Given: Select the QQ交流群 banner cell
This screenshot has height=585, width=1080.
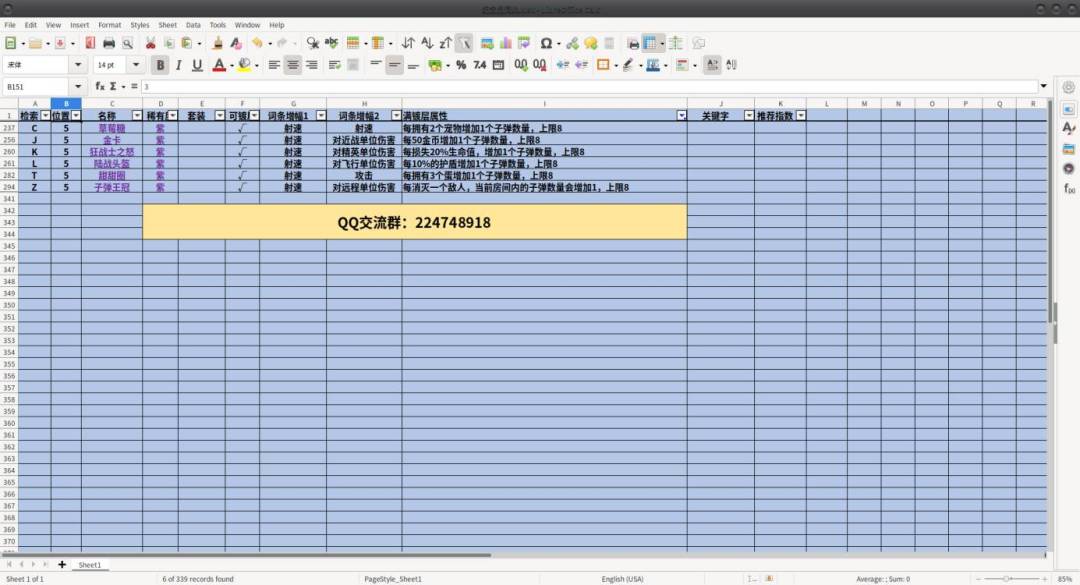Looking at the screenshot, I should pos(415,222).
